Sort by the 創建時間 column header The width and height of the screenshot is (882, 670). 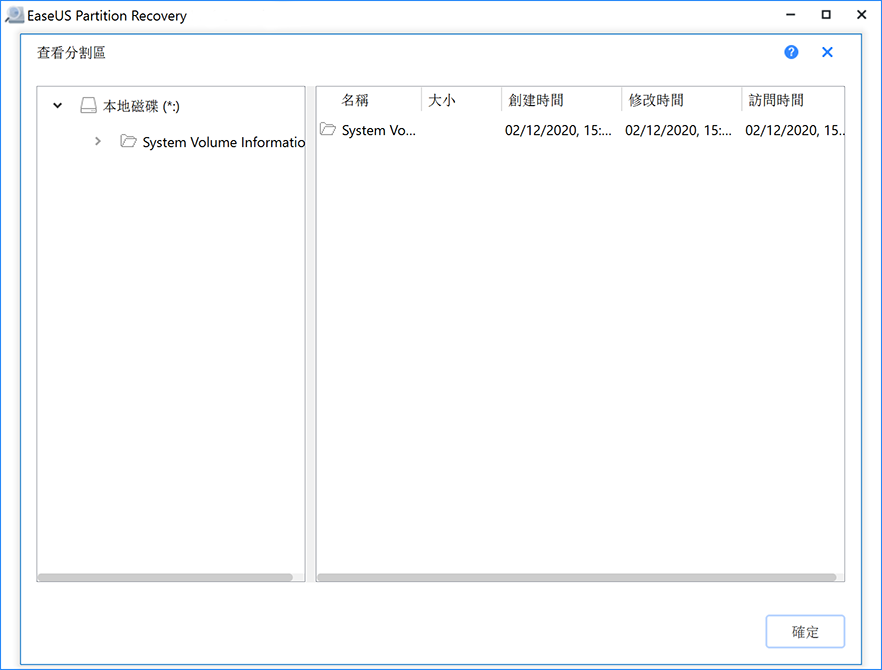coord(536,100)
